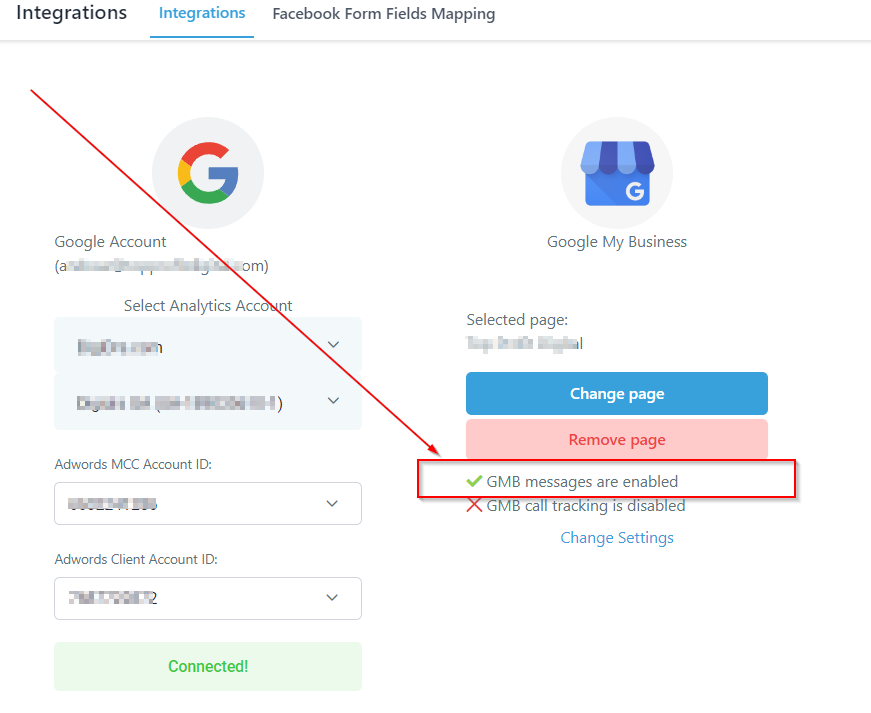Open the Facebook Form Fields Mapping tab
This screenshot has width=871, height=713.
coord(384,14)
